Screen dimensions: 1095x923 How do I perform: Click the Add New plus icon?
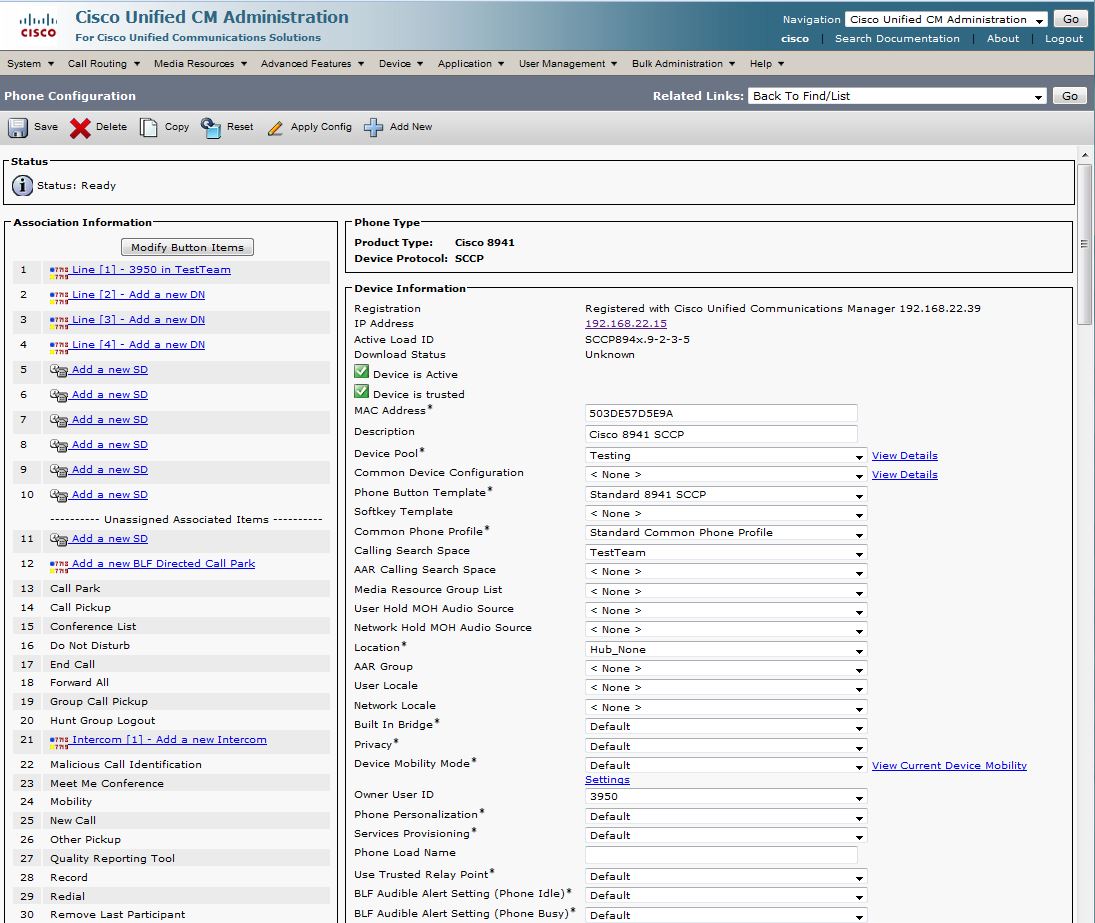tap(374, 128)
